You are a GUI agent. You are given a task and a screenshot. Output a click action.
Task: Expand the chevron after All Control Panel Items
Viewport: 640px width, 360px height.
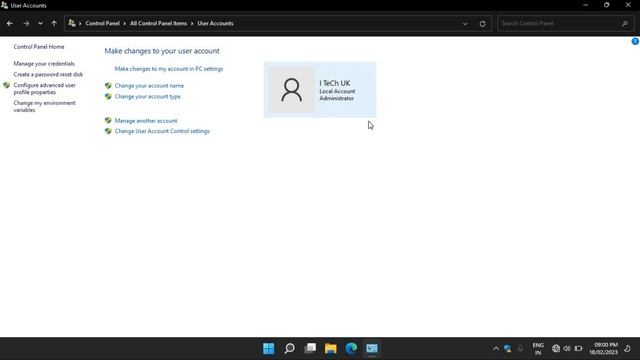click(x=192, y=24)
